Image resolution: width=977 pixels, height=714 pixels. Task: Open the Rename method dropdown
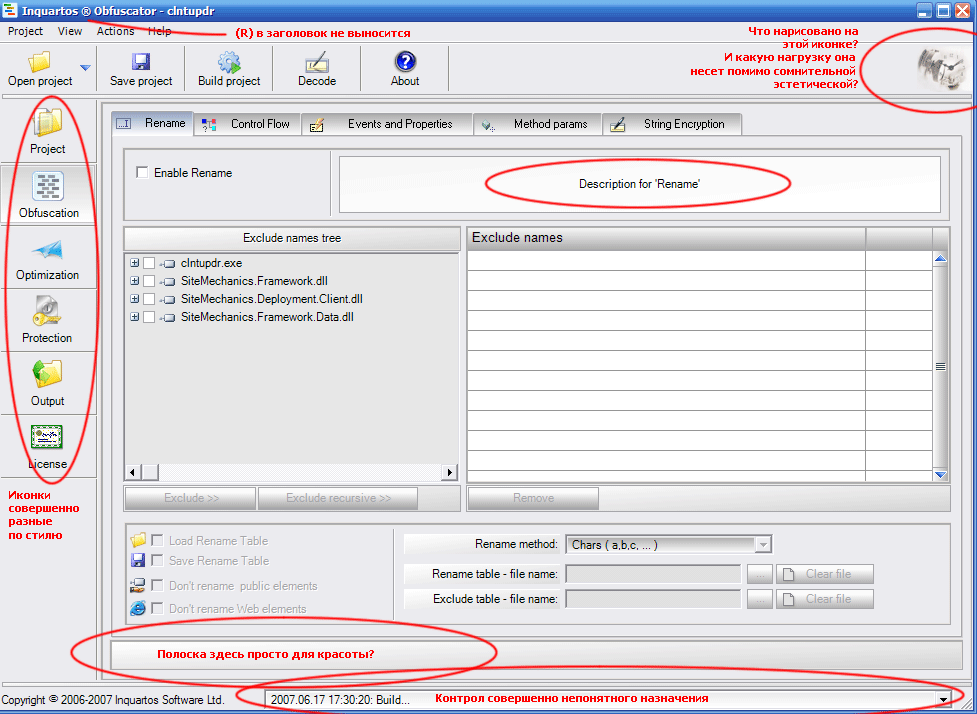coord(763,545)
